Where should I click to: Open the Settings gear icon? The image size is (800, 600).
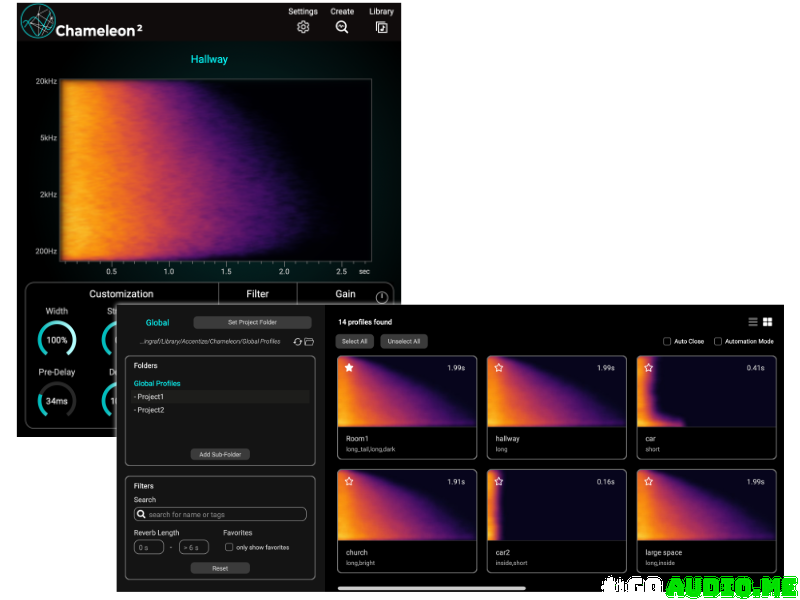tap(303, 28)
